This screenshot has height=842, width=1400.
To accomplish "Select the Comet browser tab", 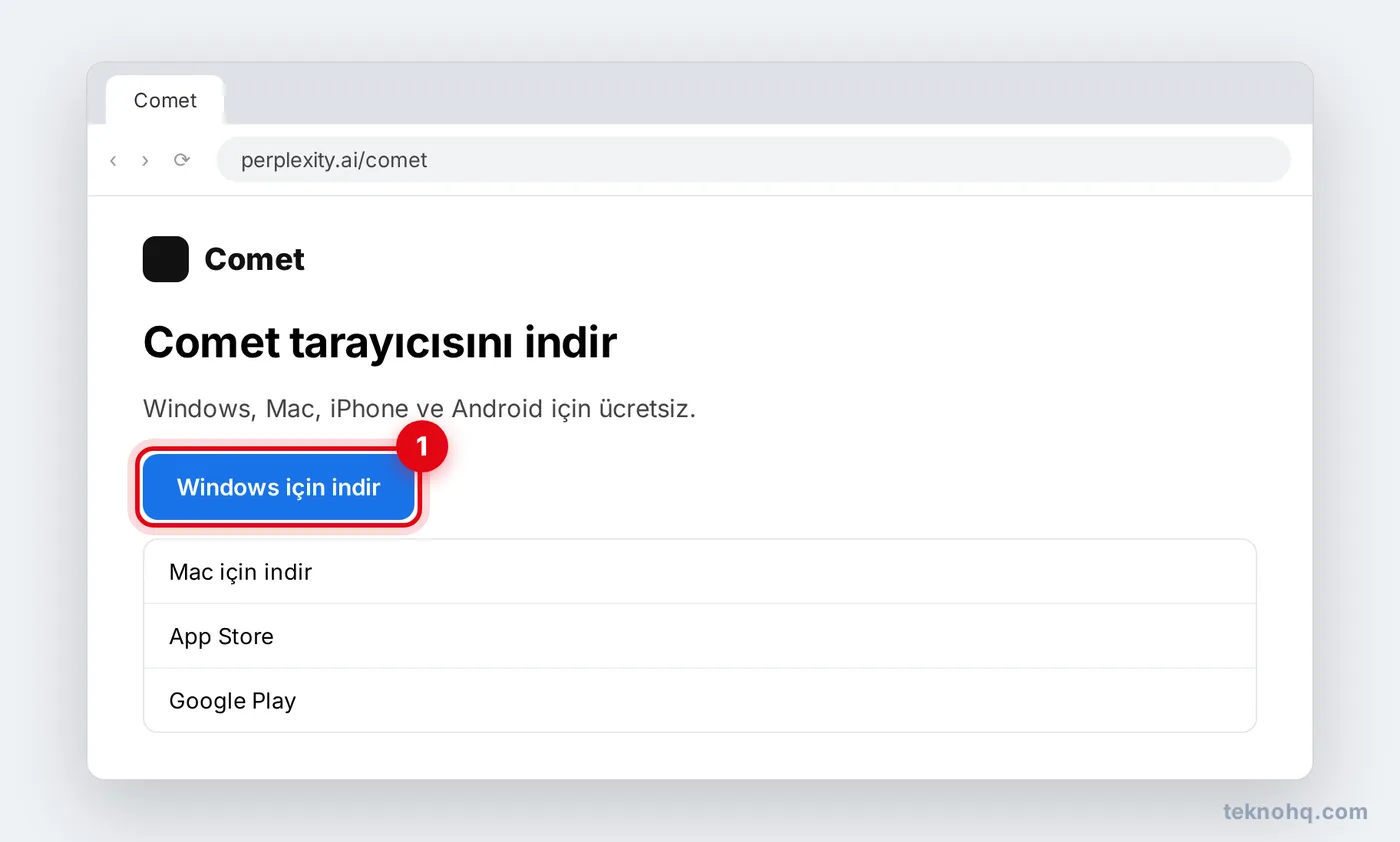I will pyautogui.click(x=165, y=100).
